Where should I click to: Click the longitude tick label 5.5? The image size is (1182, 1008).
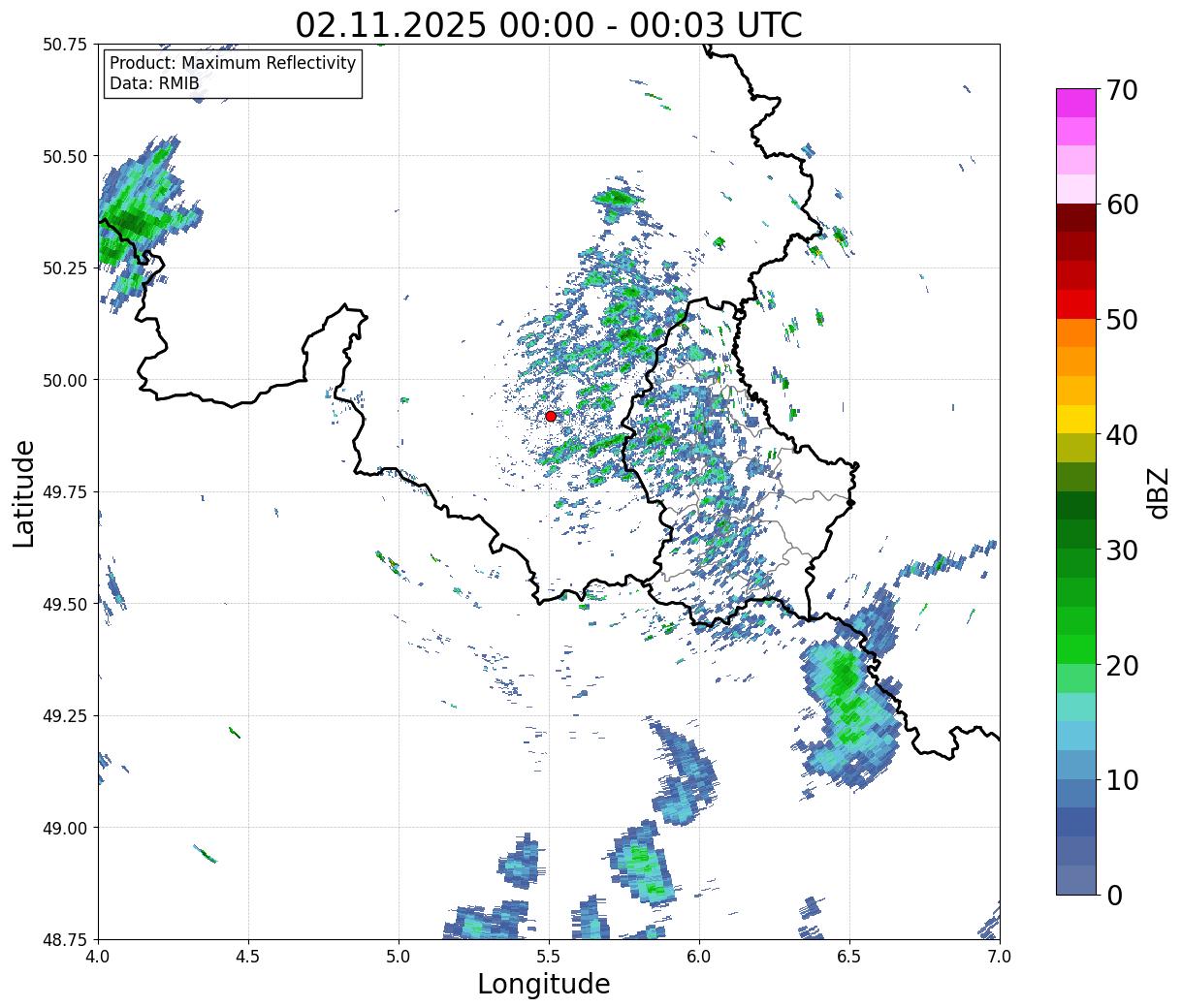pos(549,956)
